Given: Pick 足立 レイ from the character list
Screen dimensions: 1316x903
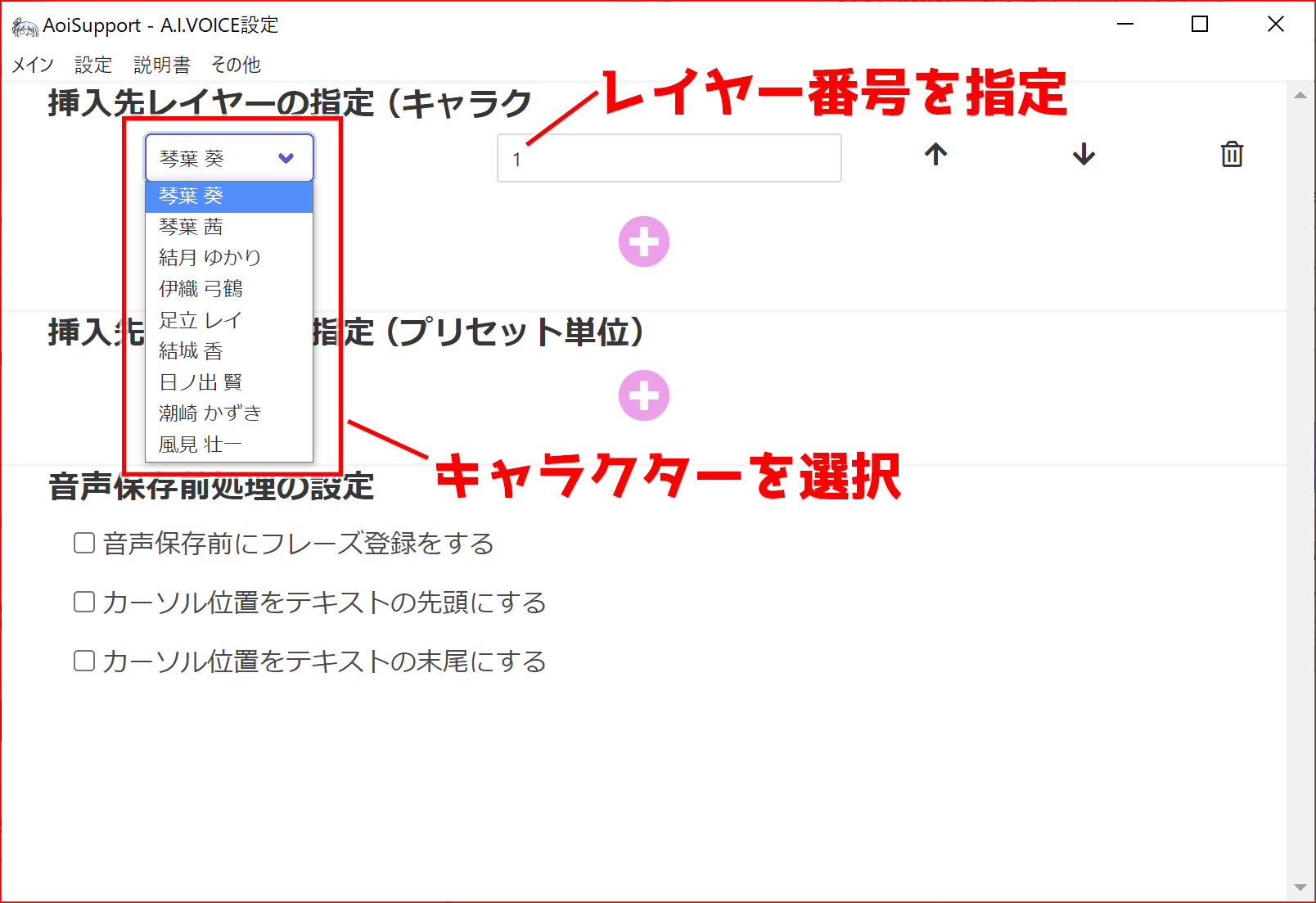Looking at the screenshot, I should point(229,320).
